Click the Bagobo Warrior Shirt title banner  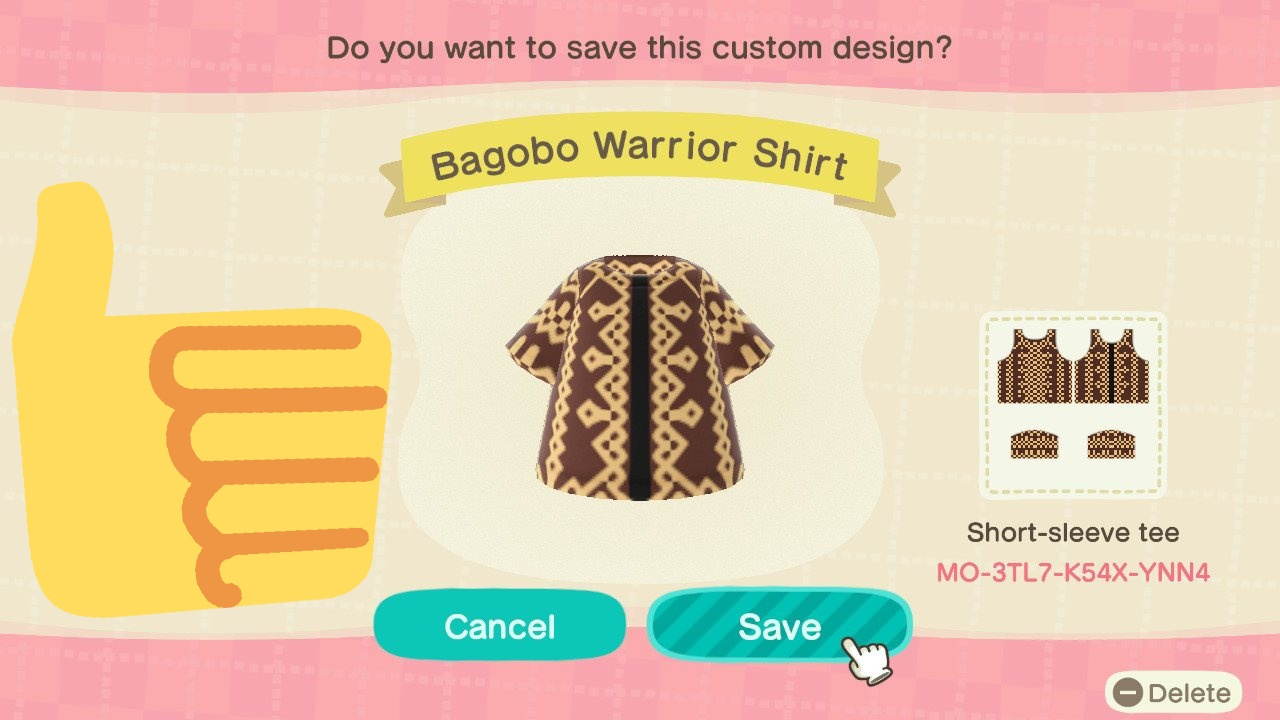pyautogui.click(x=640, y=160)
